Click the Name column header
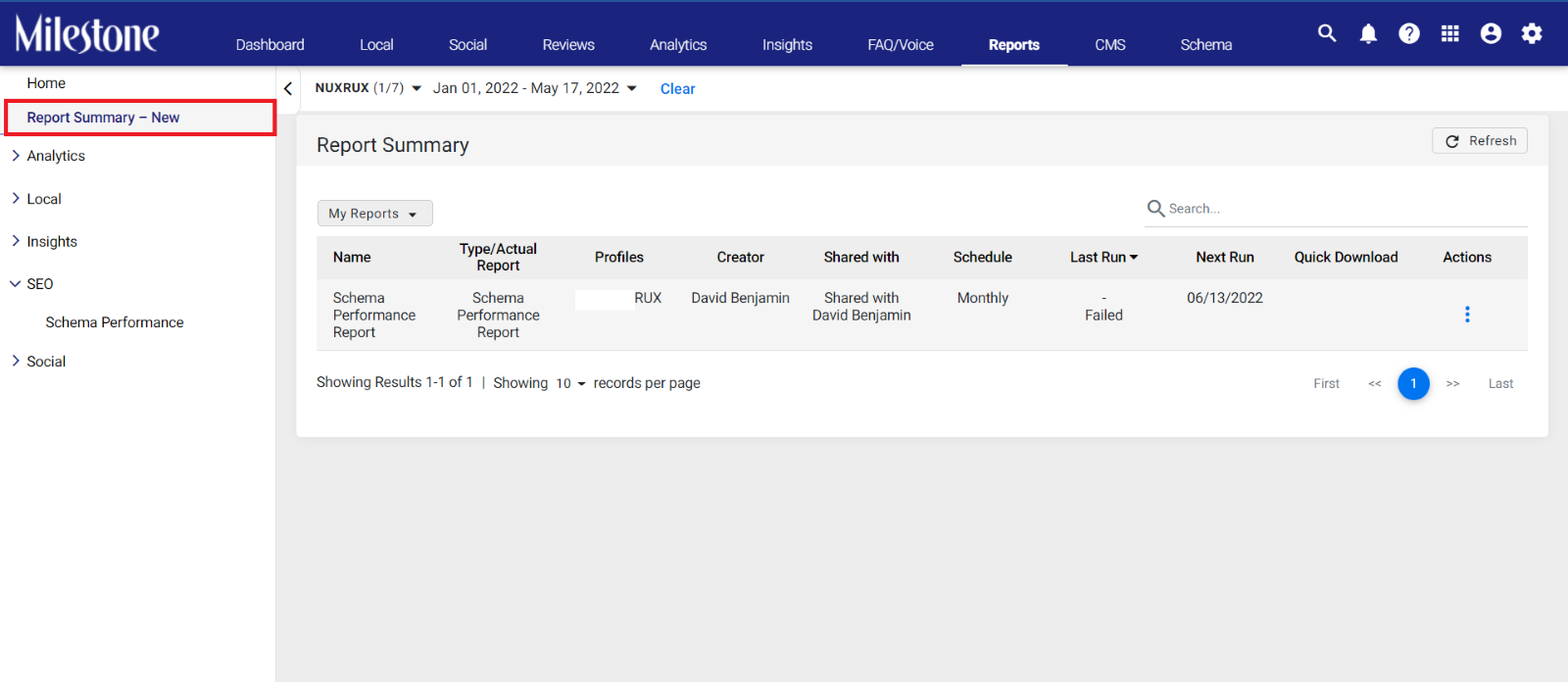The width and height of the screenshot is (1568, 682). pos(352,257)
